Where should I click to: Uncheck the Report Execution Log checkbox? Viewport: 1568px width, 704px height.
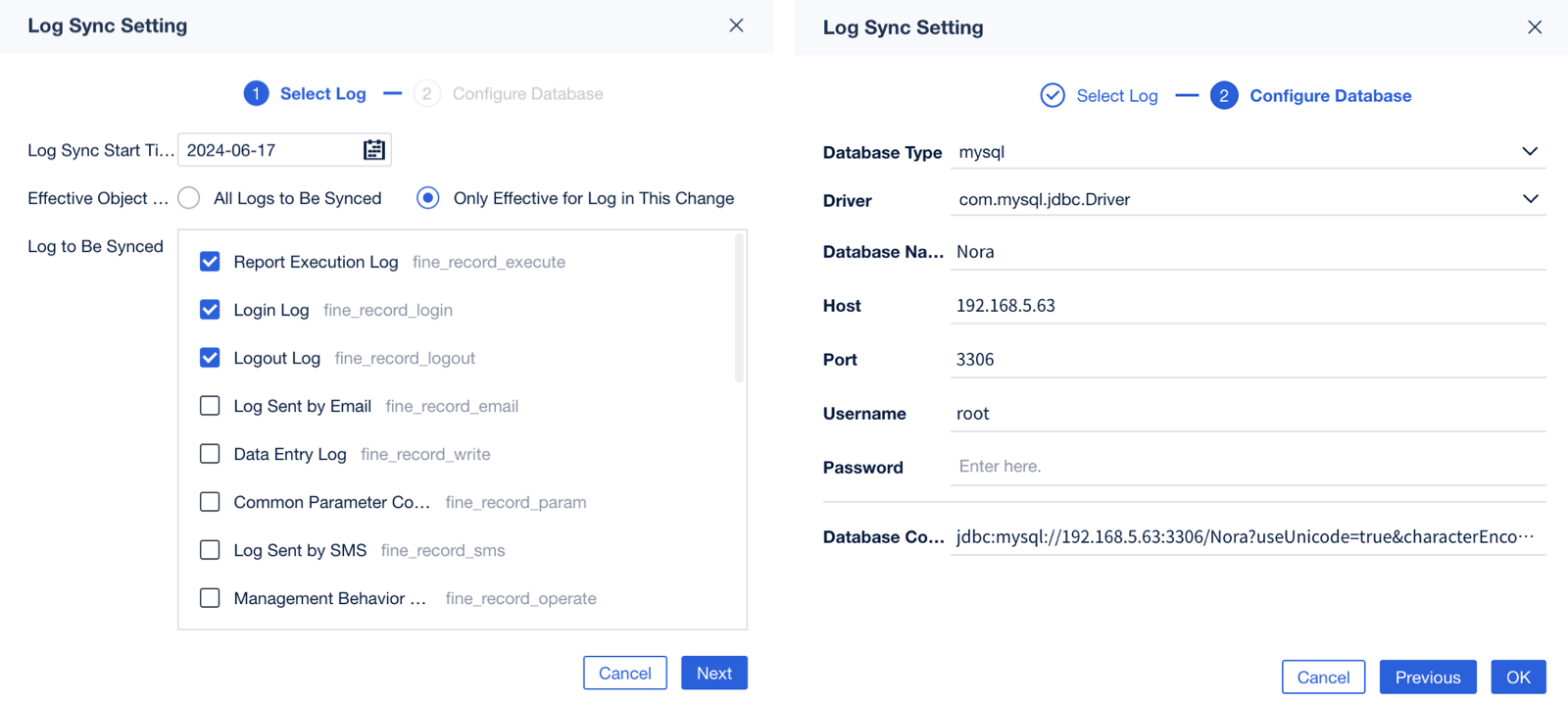click(210, 262)
